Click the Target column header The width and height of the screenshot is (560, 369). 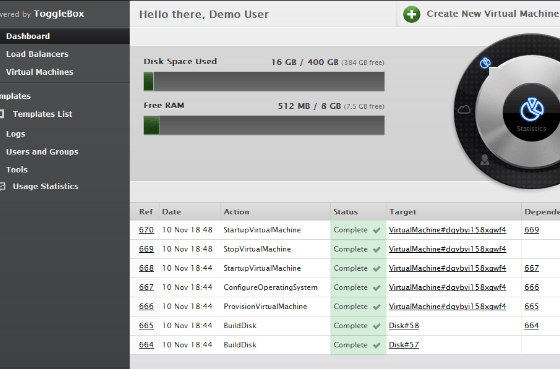[402, 212]
